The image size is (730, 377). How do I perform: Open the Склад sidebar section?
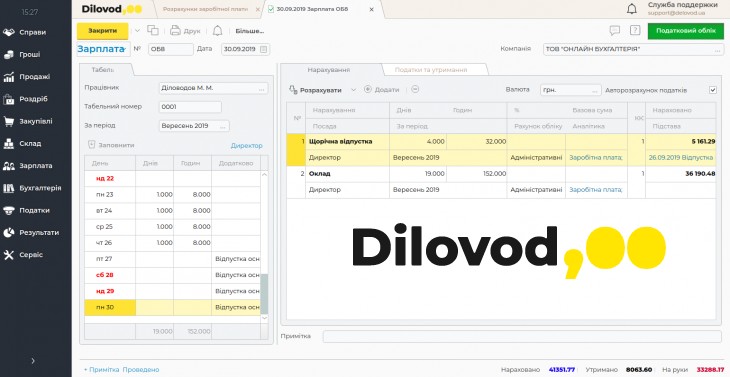pyautogui.click(x=23, y=144)
